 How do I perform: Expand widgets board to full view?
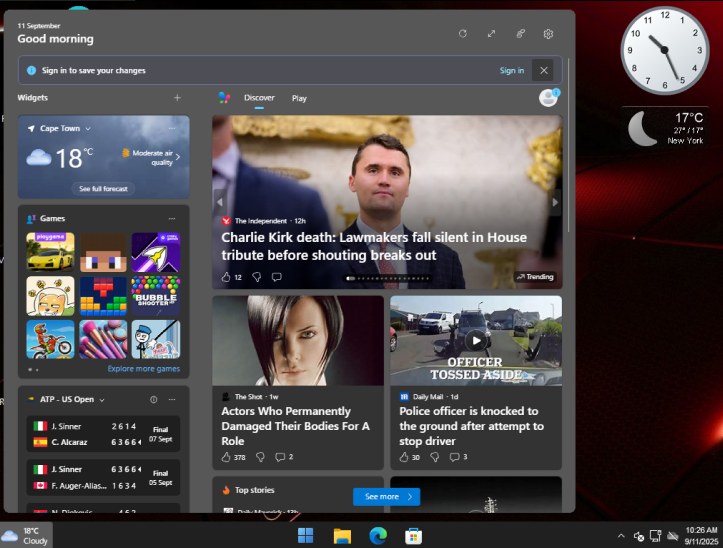pos(492,34)
